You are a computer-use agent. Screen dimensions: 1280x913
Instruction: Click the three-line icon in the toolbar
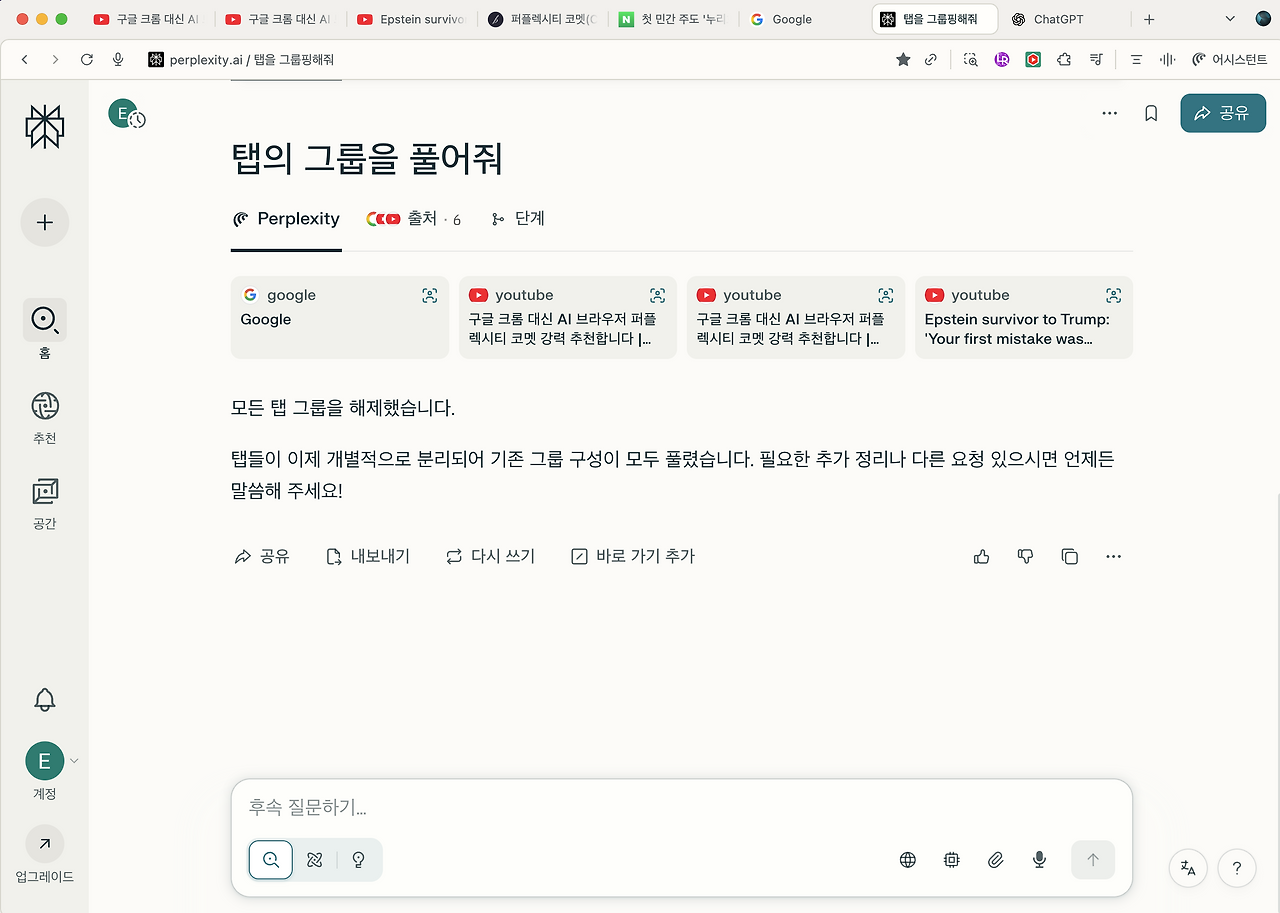[1136, 60]
